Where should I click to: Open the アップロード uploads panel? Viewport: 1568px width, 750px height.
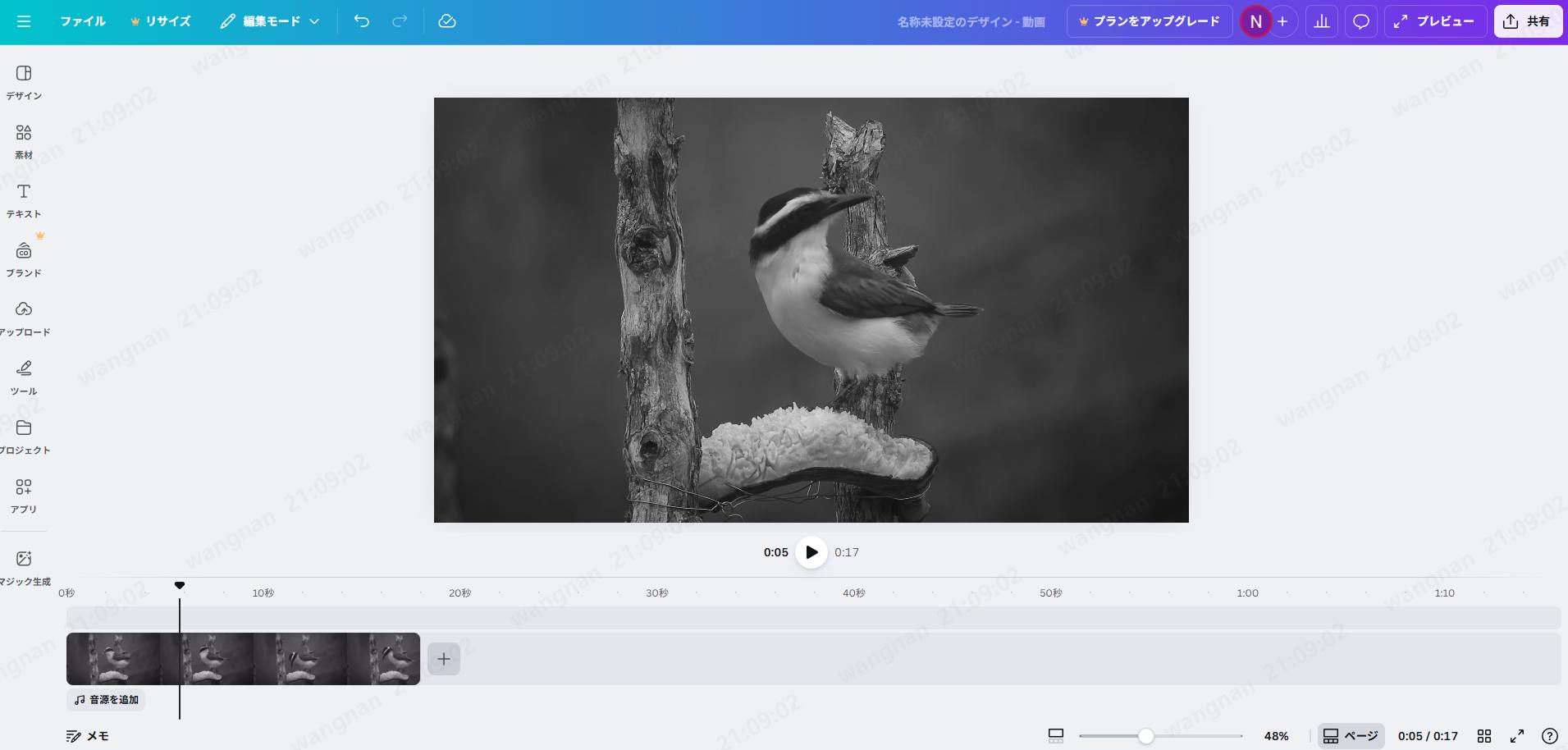click(x=24, y=318)
